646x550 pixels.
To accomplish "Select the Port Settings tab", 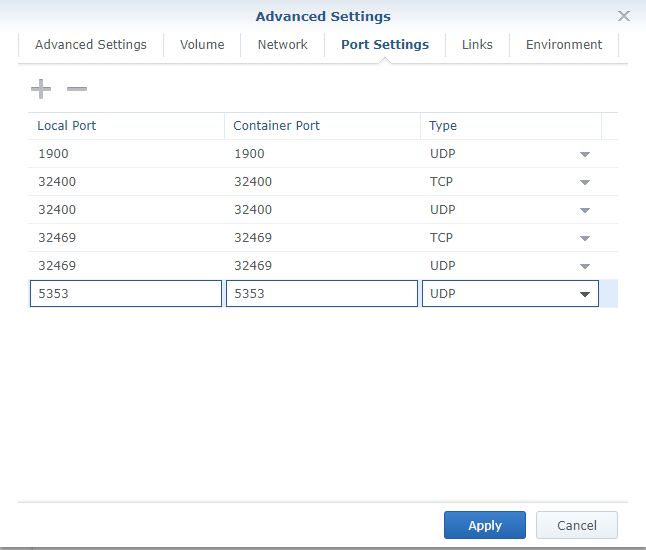I will click(385, 44).
